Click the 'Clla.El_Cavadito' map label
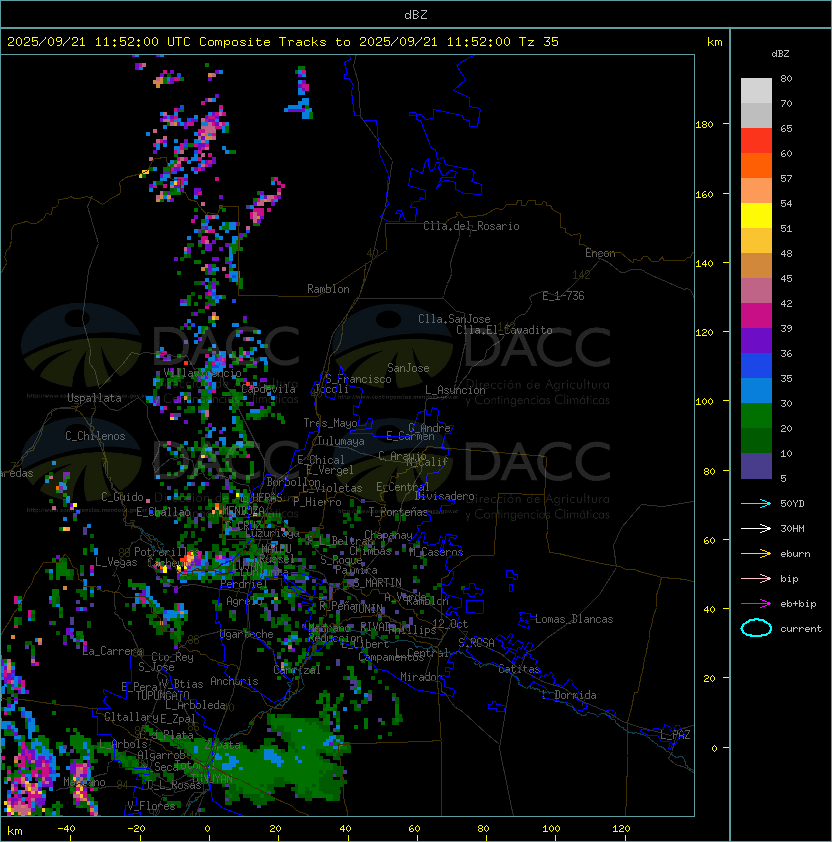Screen dimensions: 832x842 pos(504,330)
